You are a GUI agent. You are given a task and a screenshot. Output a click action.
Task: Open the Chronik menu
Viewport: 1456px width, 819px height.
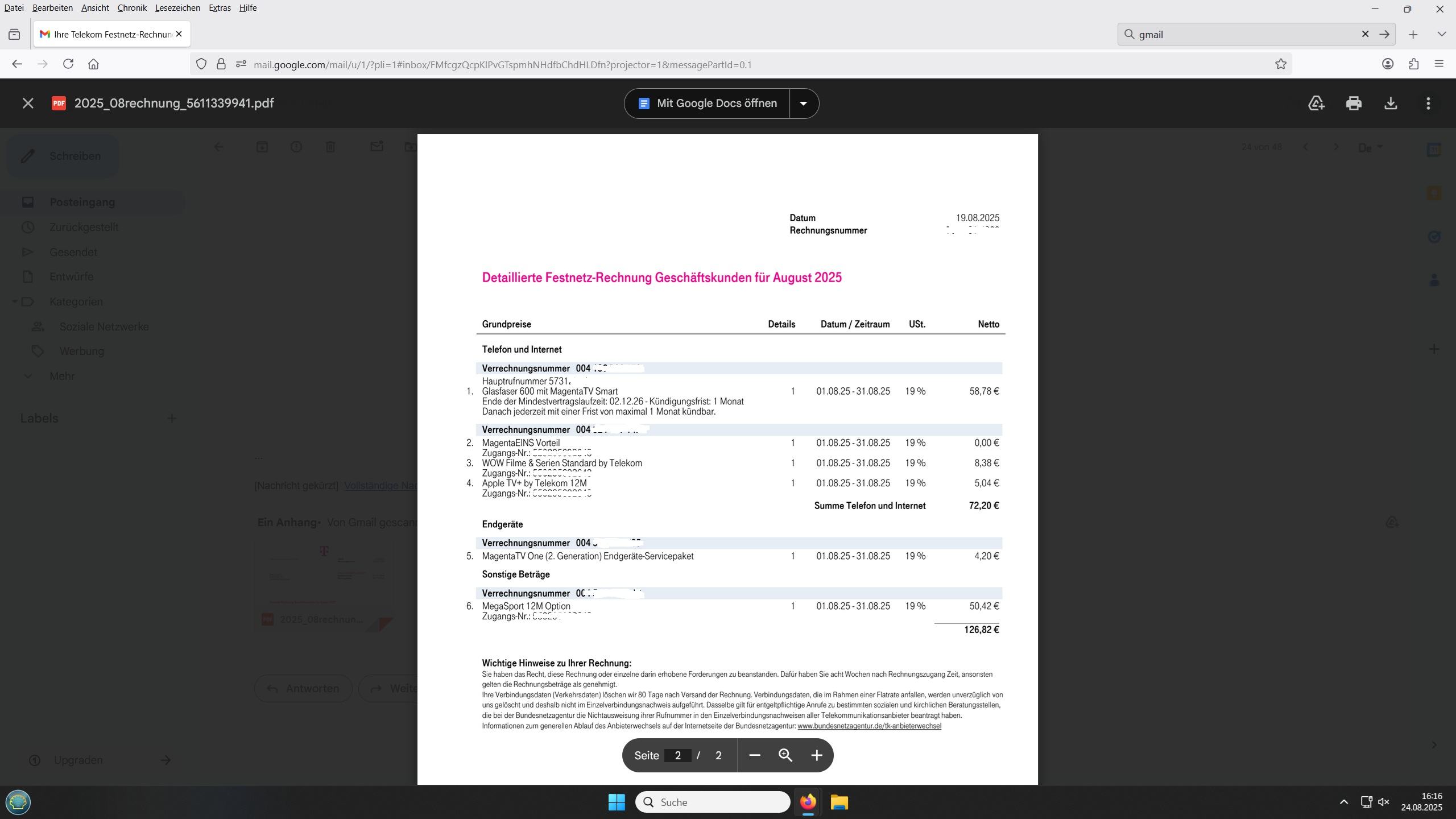pyautogui.click(x=132, y=8)
